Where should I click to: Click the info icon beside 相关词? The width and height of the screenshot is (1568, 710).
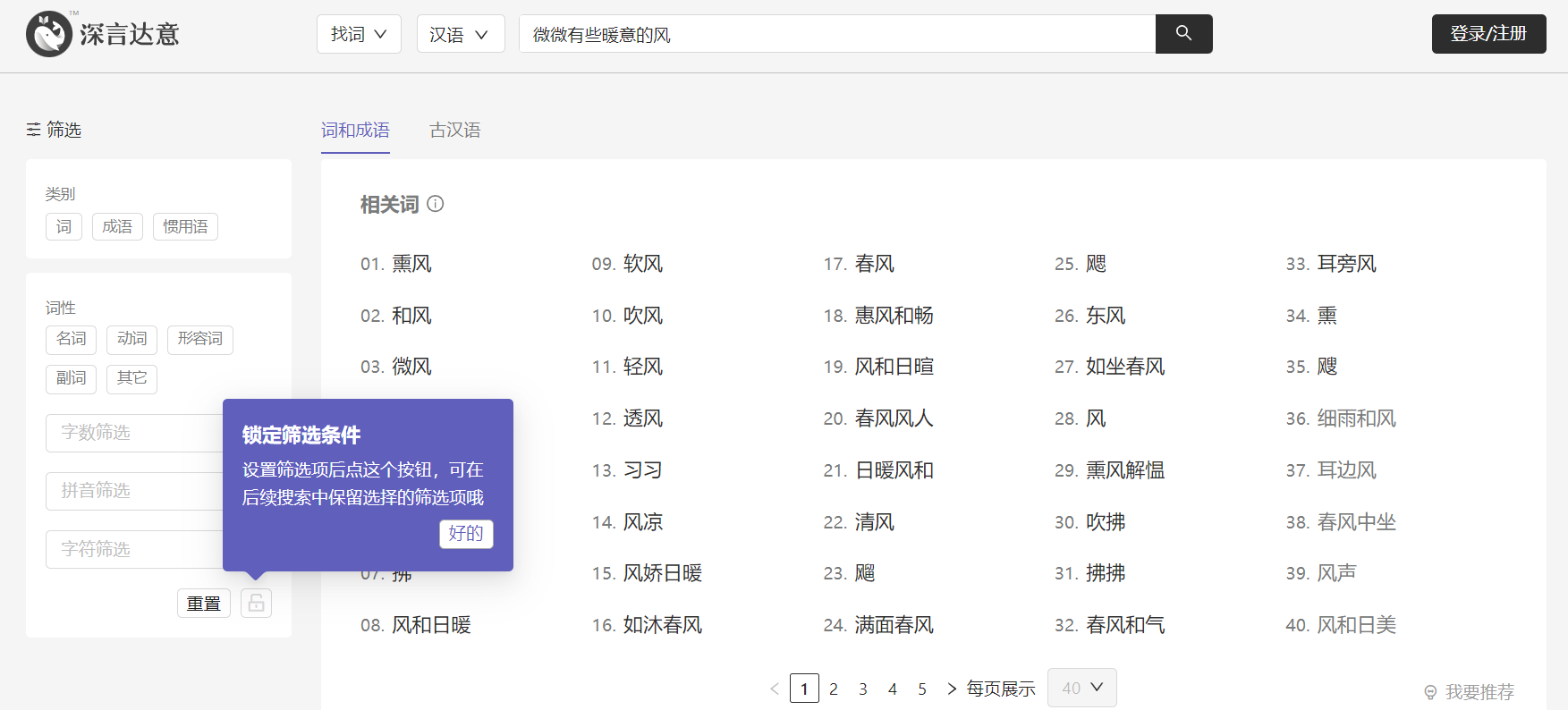coord(436,204)
